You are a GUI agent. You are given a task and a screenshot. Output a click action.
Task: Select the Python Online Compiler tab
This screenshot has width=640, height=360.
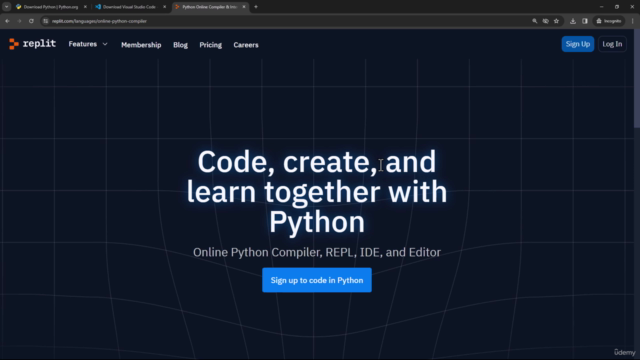(x=209, y=7)
